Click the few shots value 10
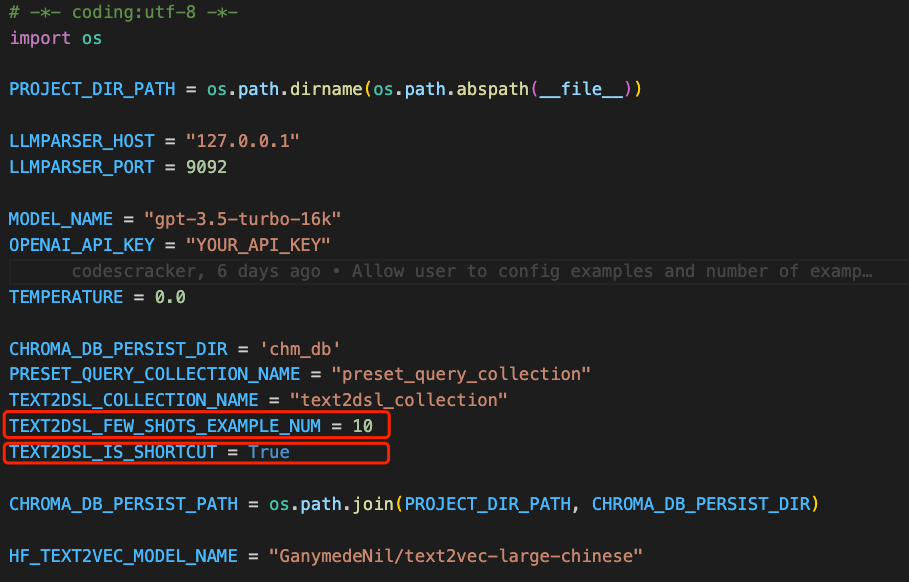This screenshot has height=582, width=909. [362, 426]
